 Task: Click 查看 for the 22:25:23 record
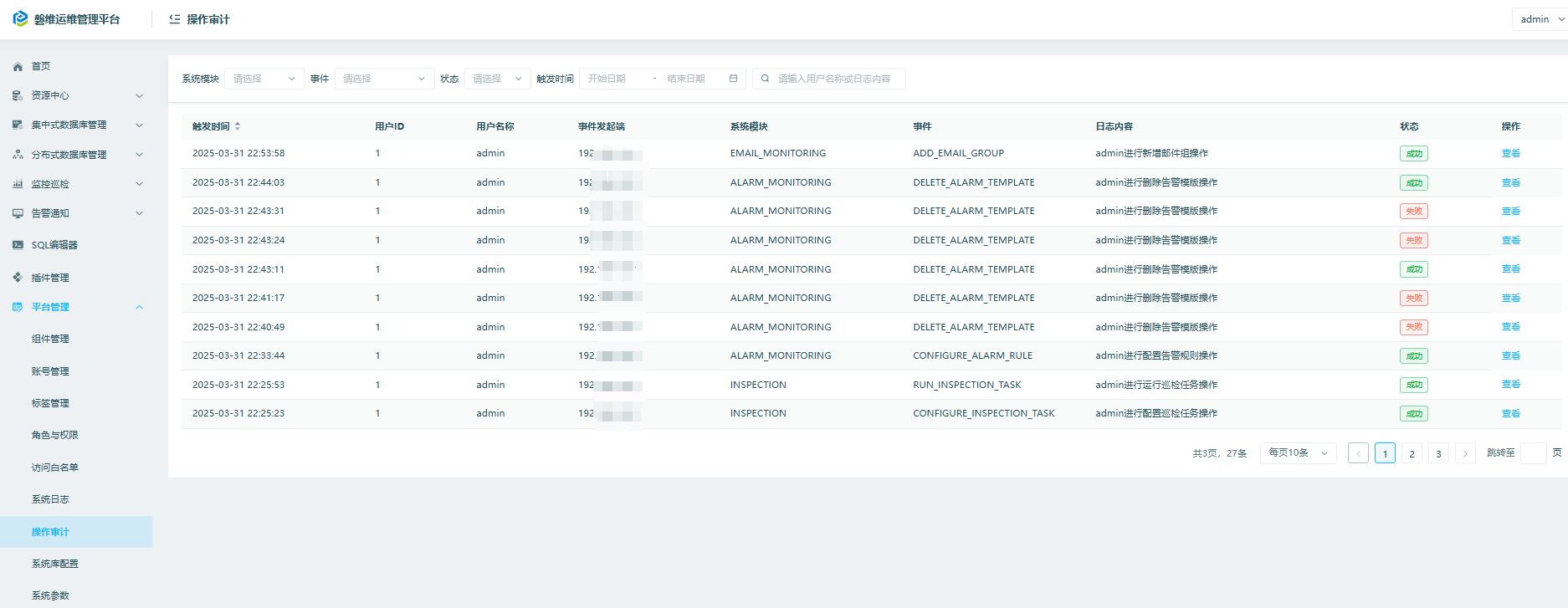(x=1511, y=413)
